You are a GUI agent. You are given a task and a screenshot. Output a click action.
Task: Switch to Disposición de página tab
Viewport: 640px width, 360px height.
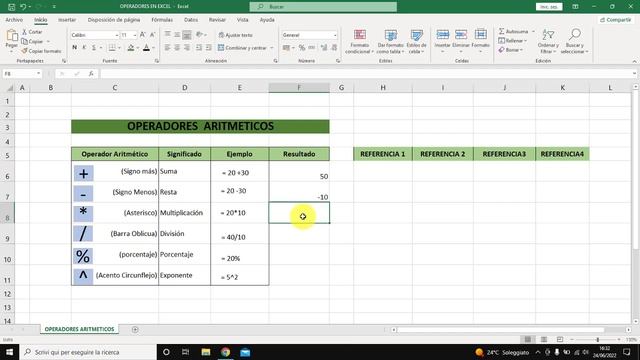(x=114, y=20)
